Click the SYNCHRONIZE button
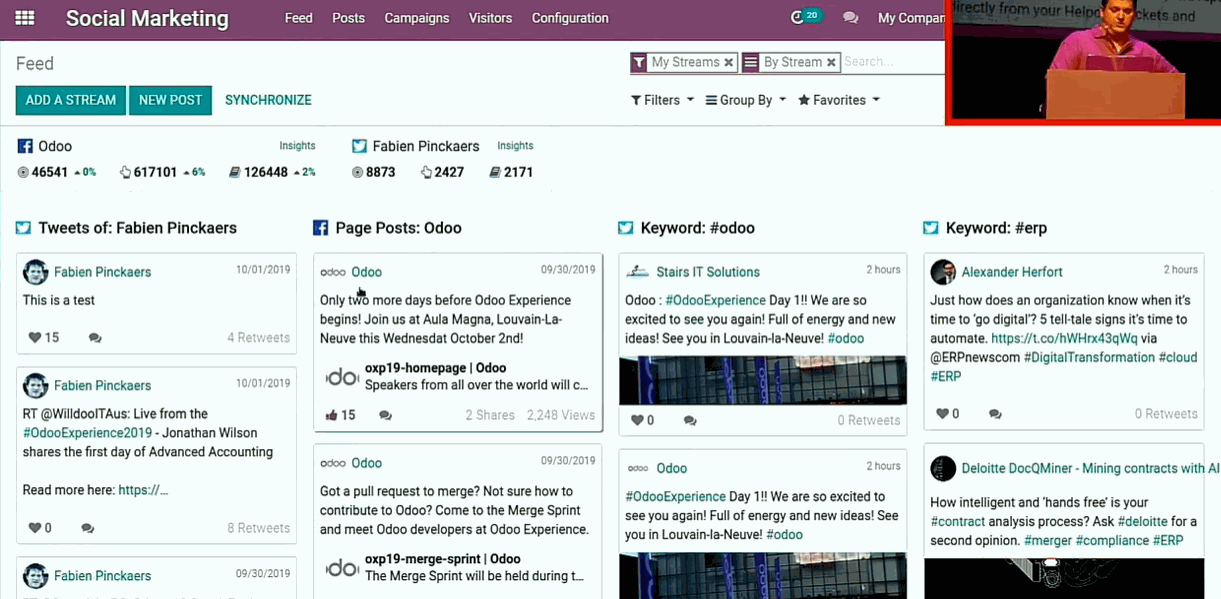This screenshot has height=599, width=1221. pyautogui.click(x=268, y=100)
